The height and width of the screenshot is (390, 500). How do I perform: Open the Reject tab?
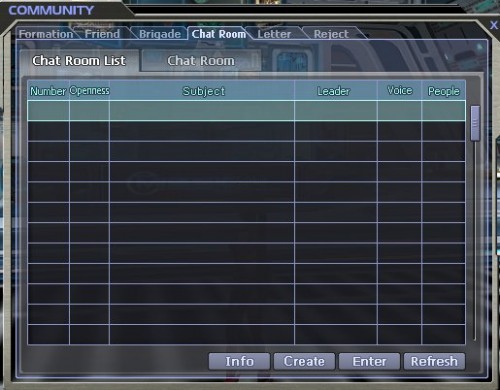(x=331, y=34)
